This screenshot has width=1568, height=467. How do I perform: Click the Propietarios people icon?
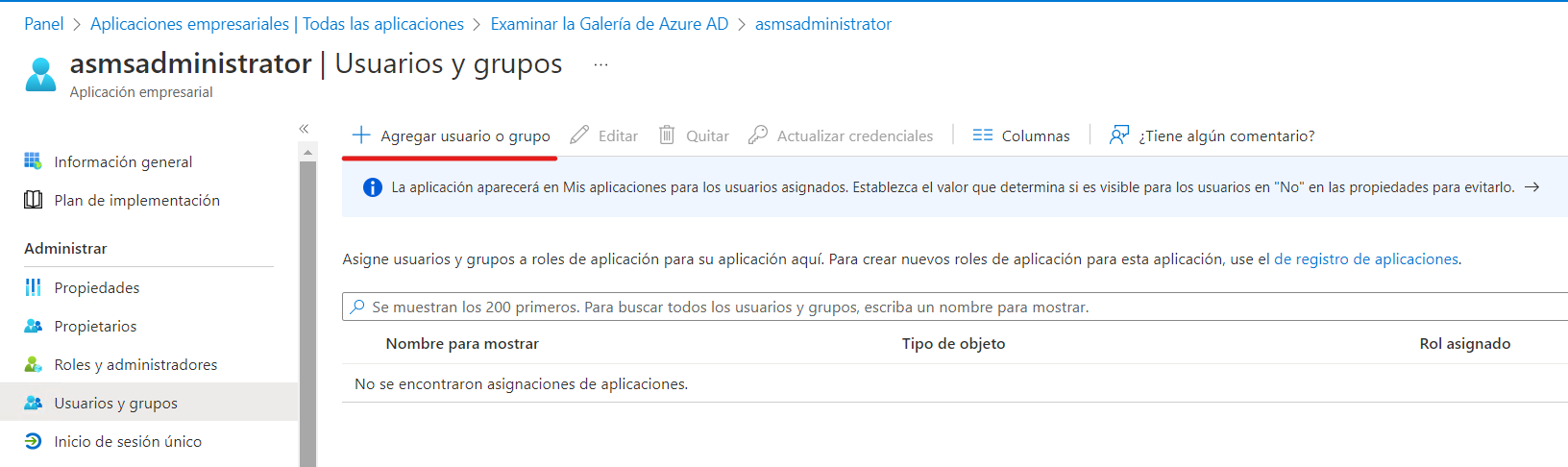pos(33,326)
